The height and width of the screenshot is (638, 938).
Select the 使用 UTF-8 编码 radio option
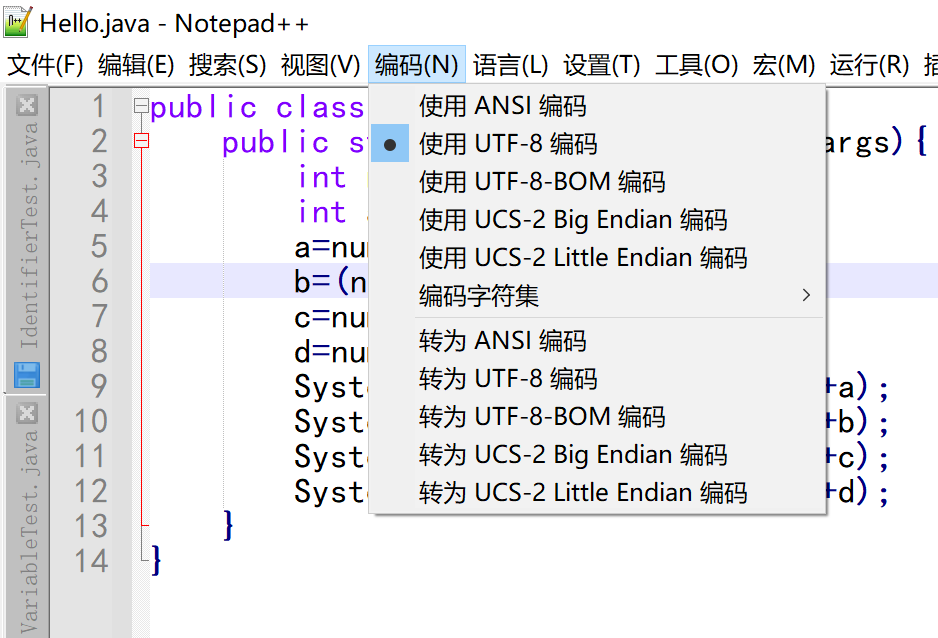tap(390, 144)
